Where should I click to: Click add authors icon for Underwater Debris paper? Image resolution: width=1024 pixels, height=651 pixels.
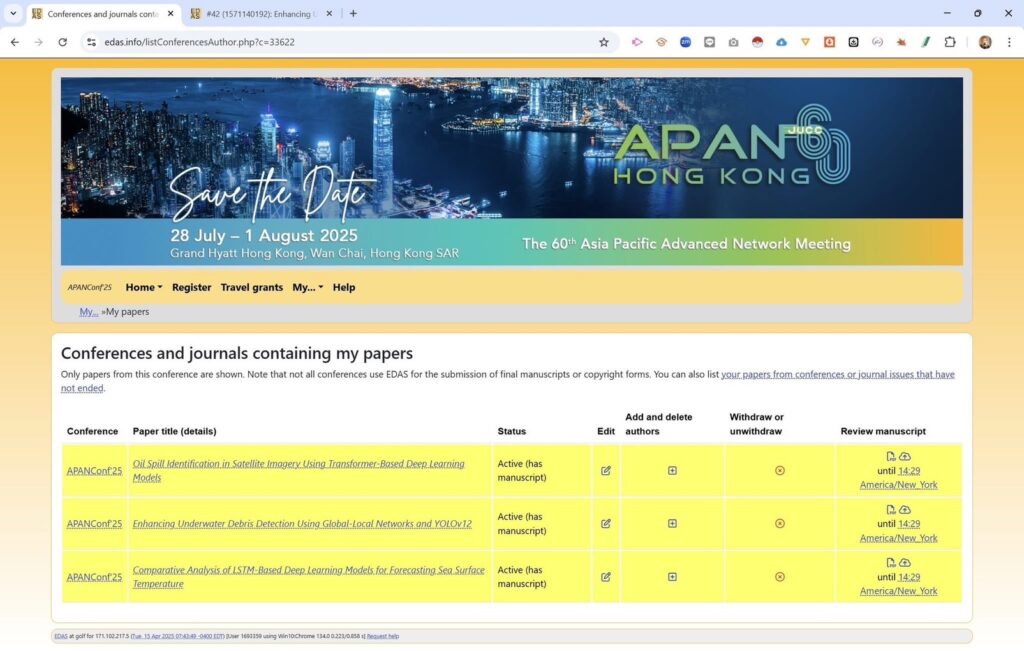tap(672, 523)
